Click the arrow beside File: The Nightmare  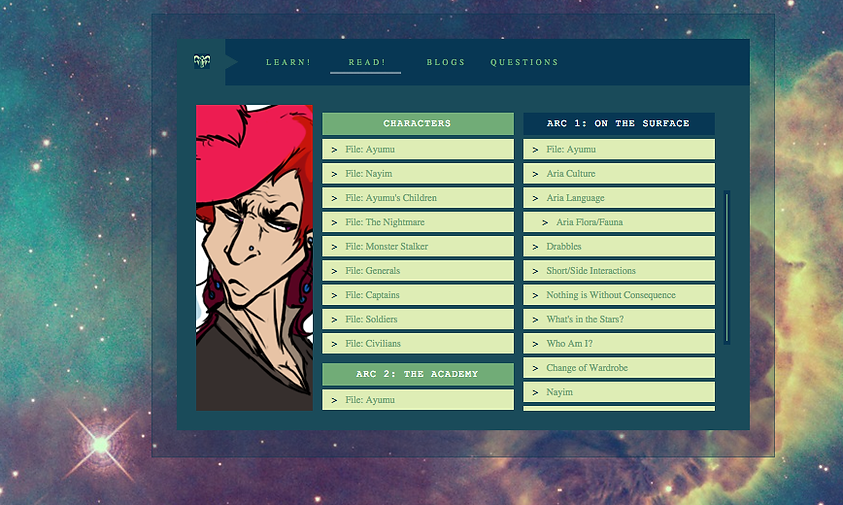tap(334, 223)
